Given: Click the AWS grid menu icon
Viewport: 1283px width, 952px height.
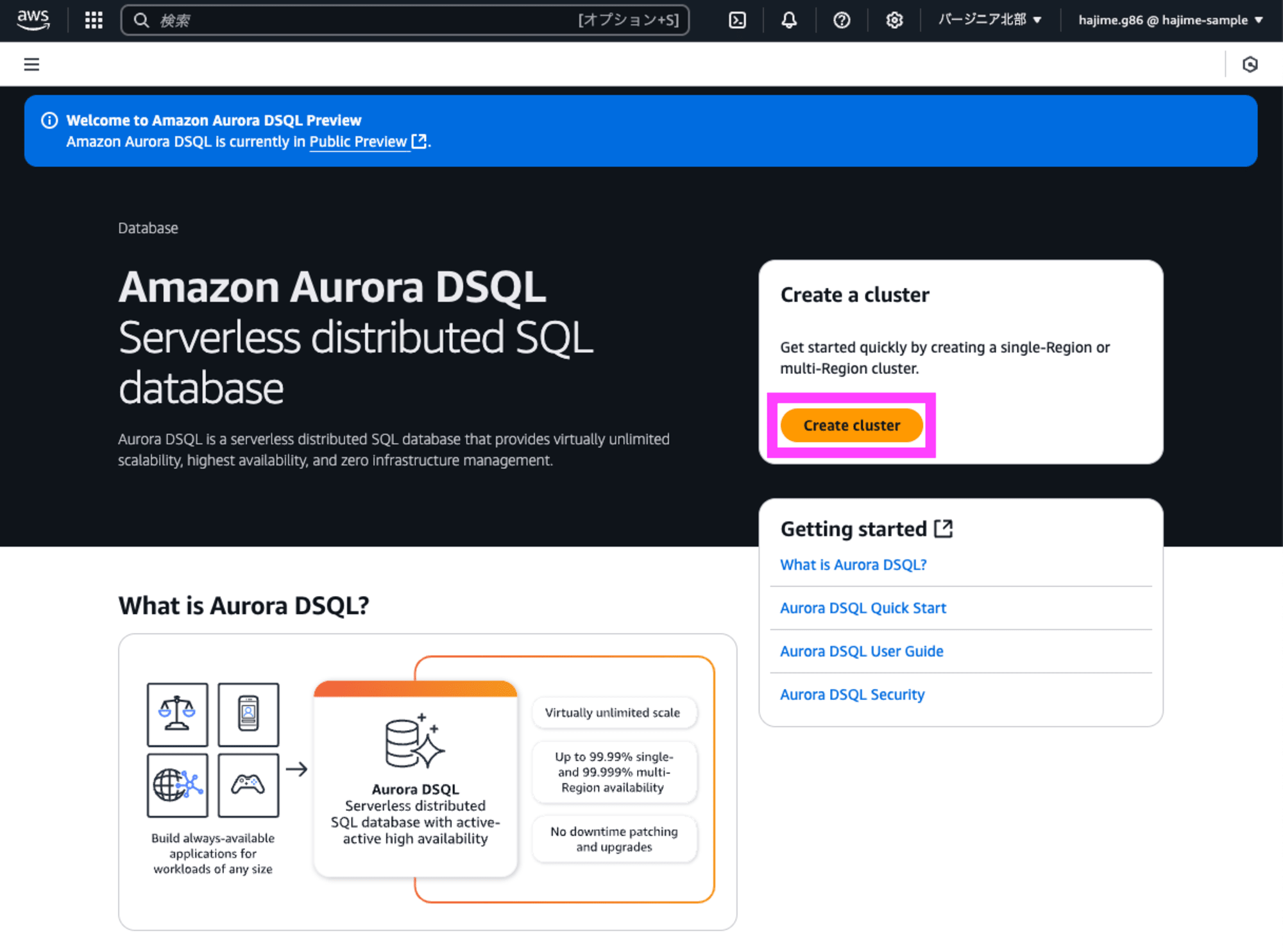Looking at the screenshot, I should 96,21.
